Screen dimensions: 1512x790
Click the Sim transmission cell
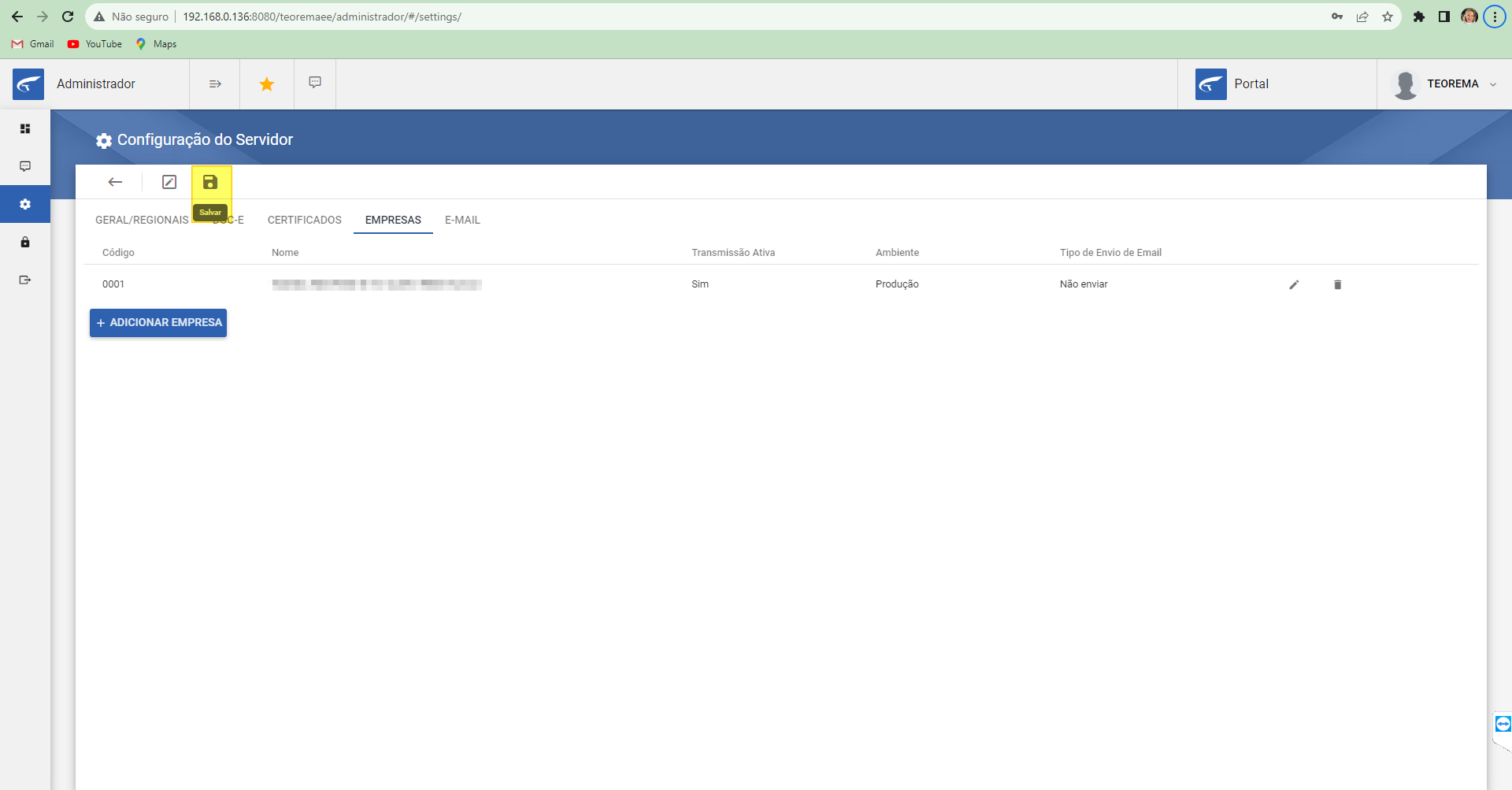coord(700,284)
